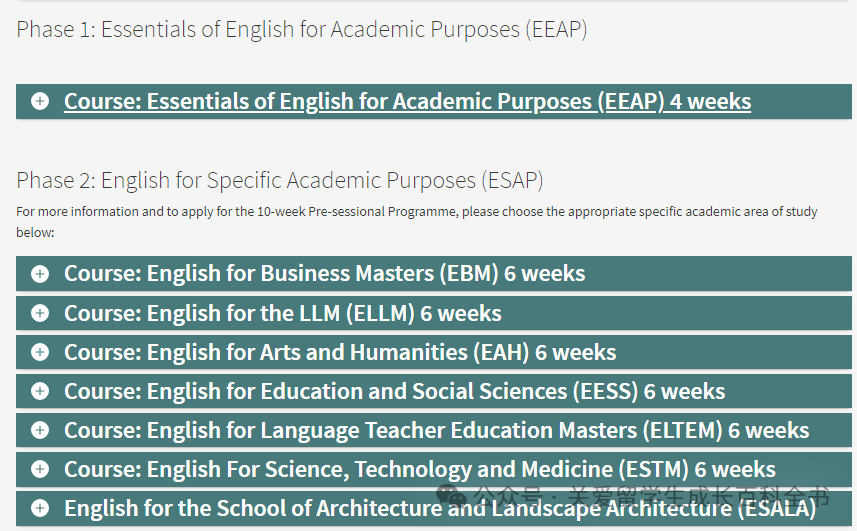This screenshot has width=857, height=531.
Task: Expand the ESALA Architecture and Landscape Architecture row
Action: 434,509
